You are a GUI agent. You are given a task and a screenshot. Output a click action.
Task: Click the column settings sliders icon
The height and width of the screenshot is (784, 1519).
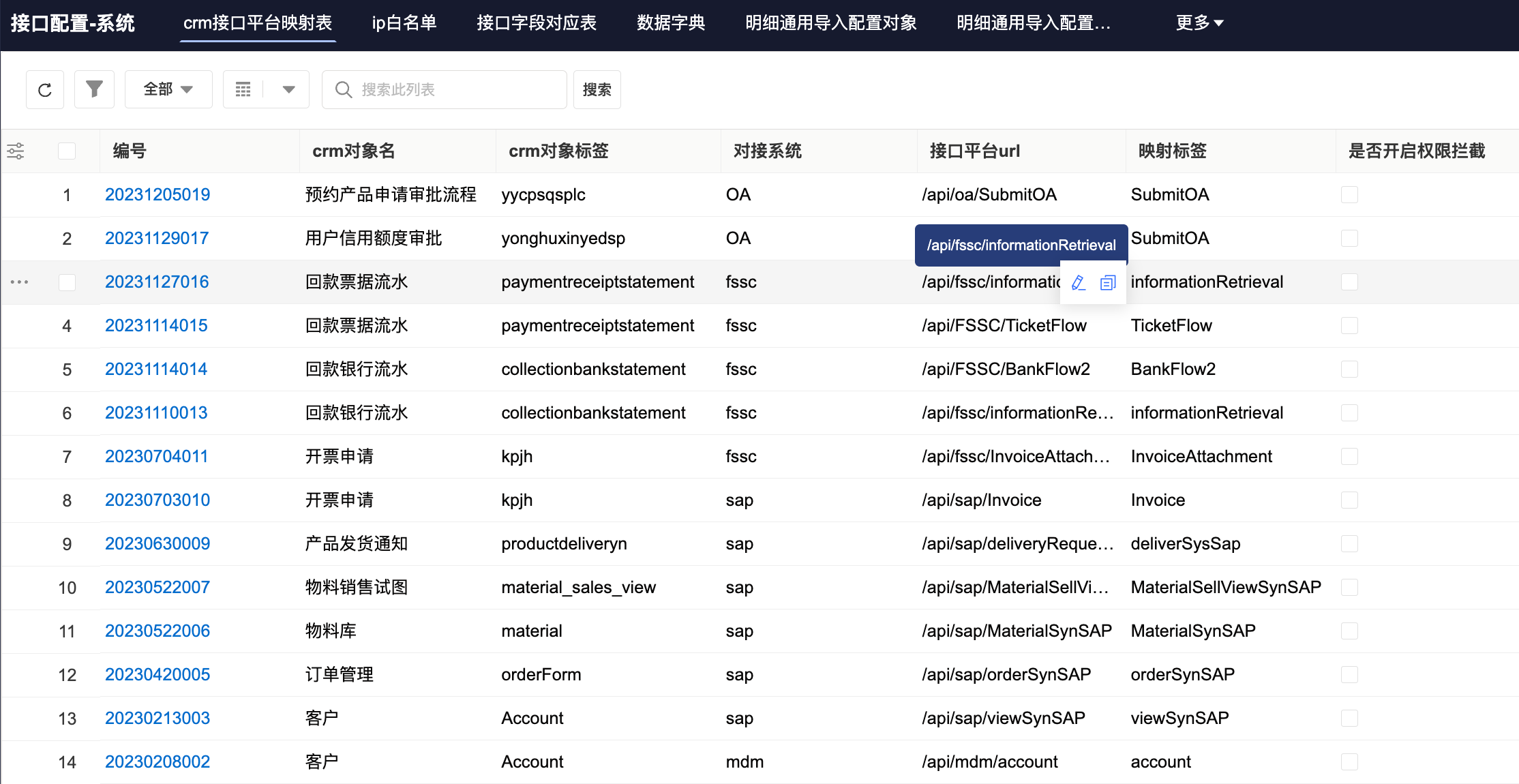coord(16,151)
